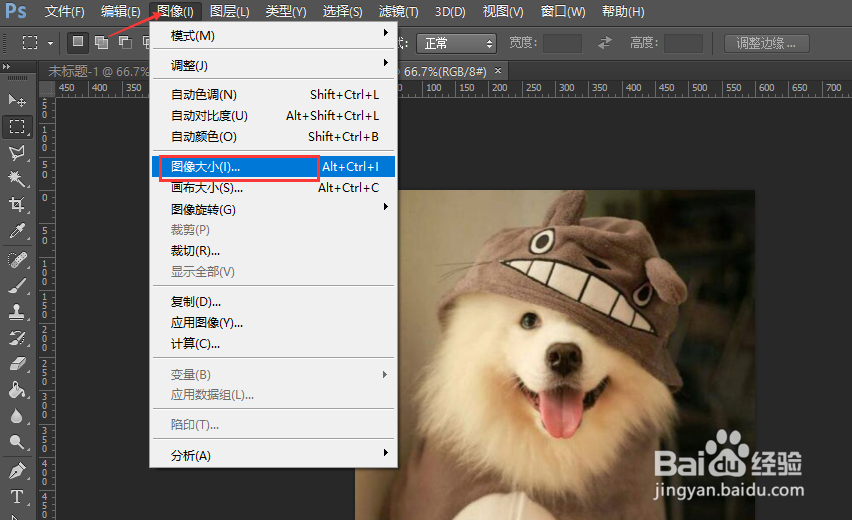Expand the 分析(A) submenu

tap(273, 455)
